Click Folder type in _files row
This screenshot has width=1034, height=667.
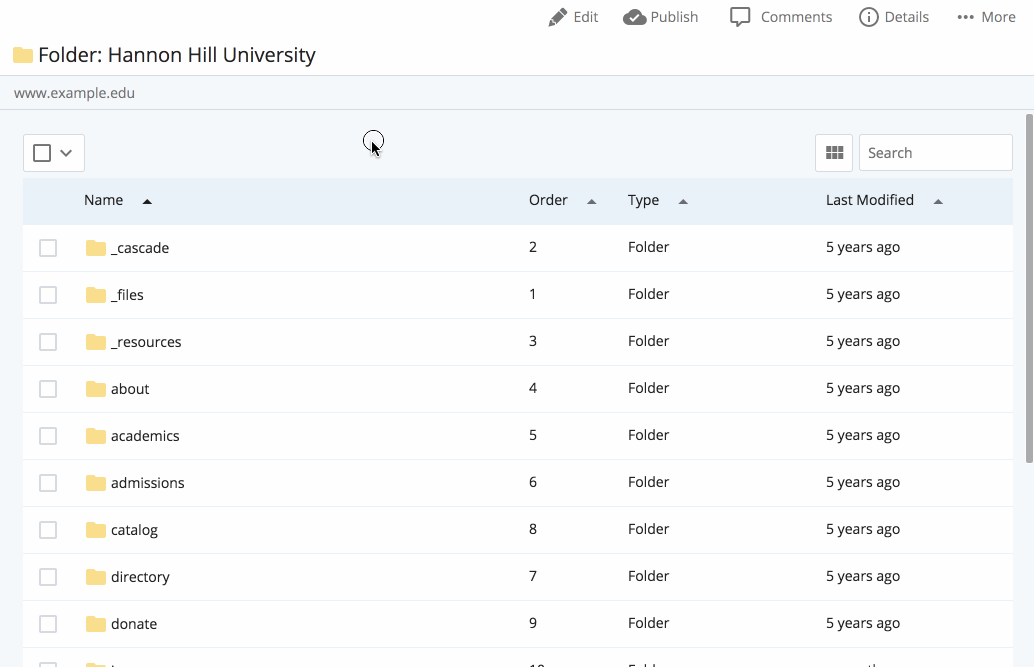click(x=648, y=294)
